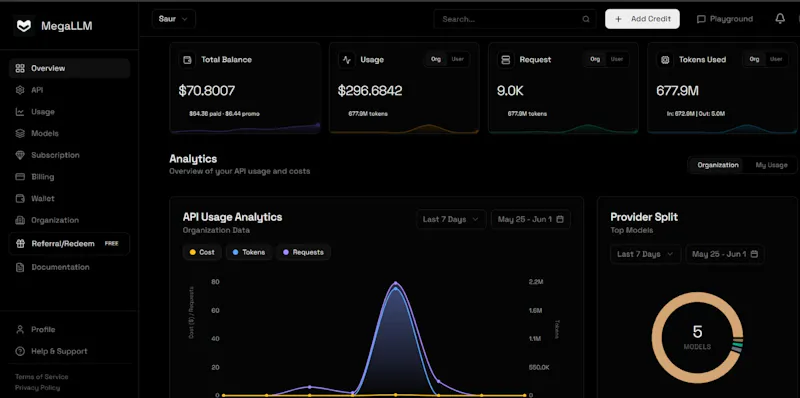Image resolution: width=800 pixels, height=398 pixels.
Task: Click the $70.8007 total balance value
Action: click(207, 91)
